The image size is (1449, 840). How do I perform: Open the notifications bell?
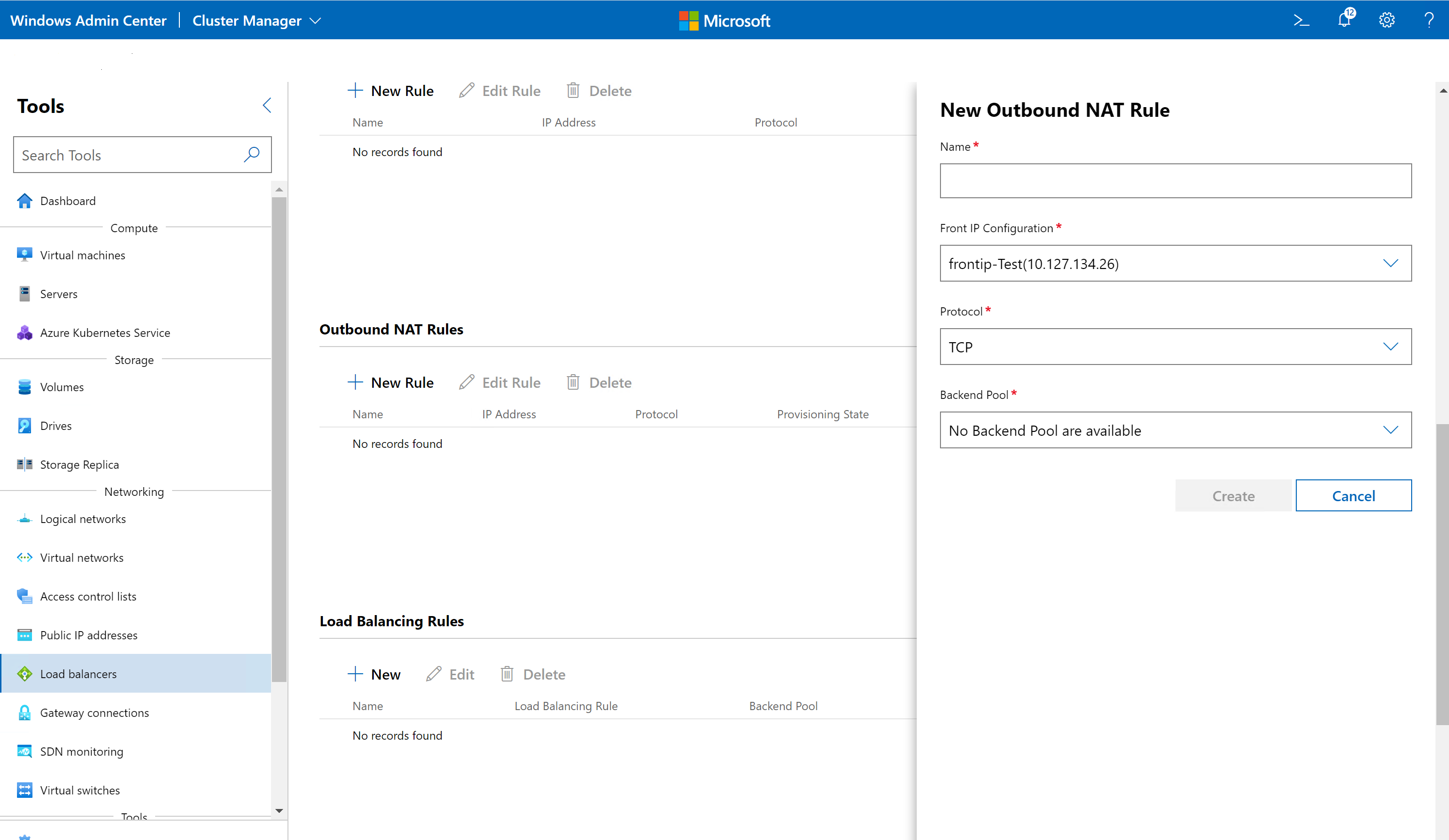point(1344,19)
